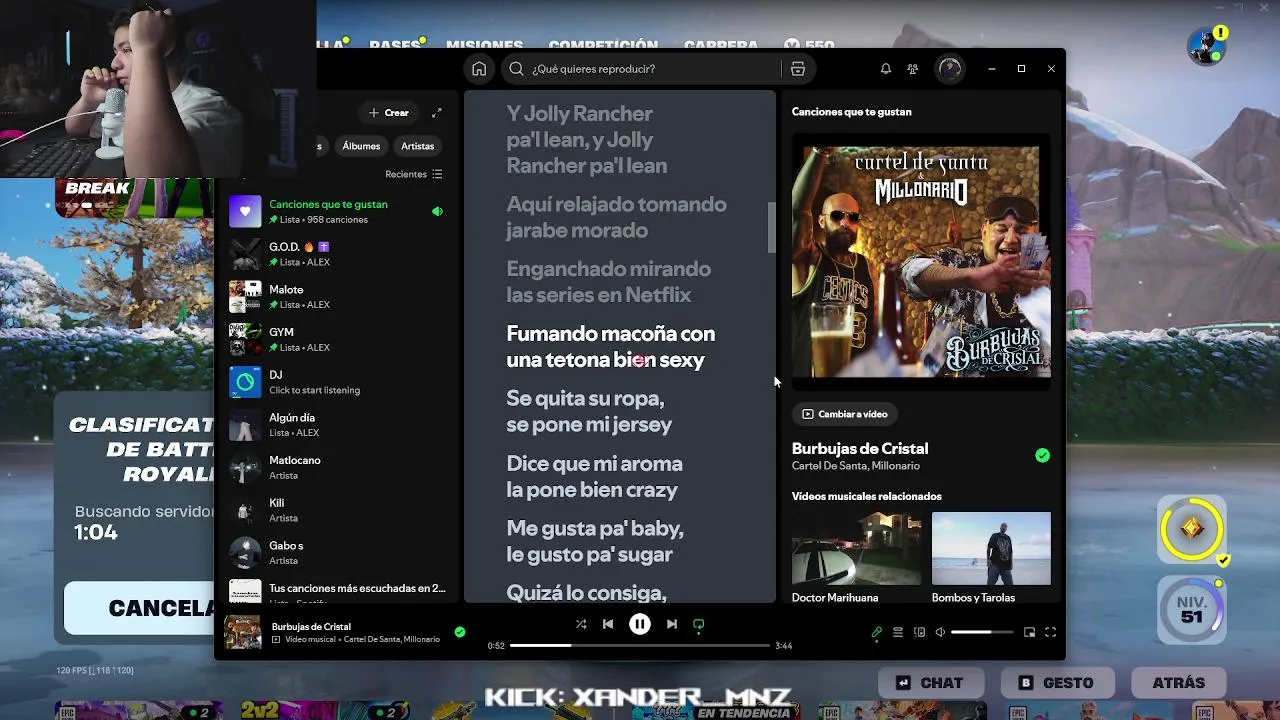
Task: Click the 'Canciones que te gustan' panel header
Action: pyautogui.click(x=852, y=112)
